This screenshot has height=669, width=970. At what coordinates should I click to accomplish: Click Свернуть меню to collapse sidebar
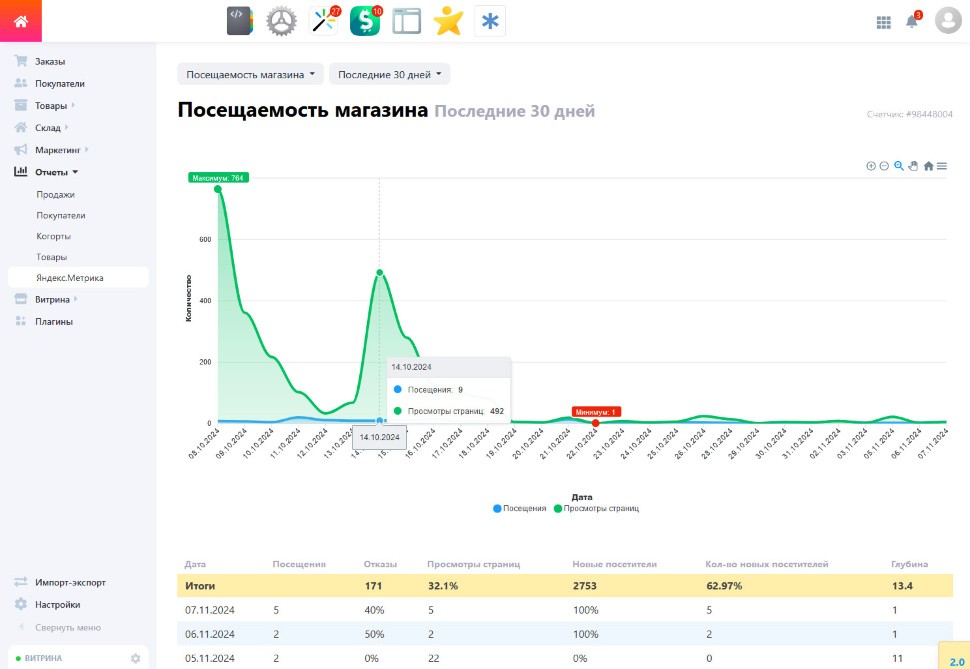[x=67, y=628]
